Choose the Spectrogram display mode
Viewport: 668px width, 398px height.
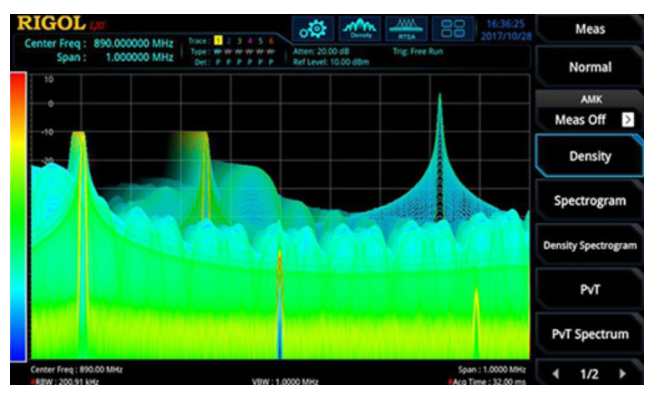(590, 201)
